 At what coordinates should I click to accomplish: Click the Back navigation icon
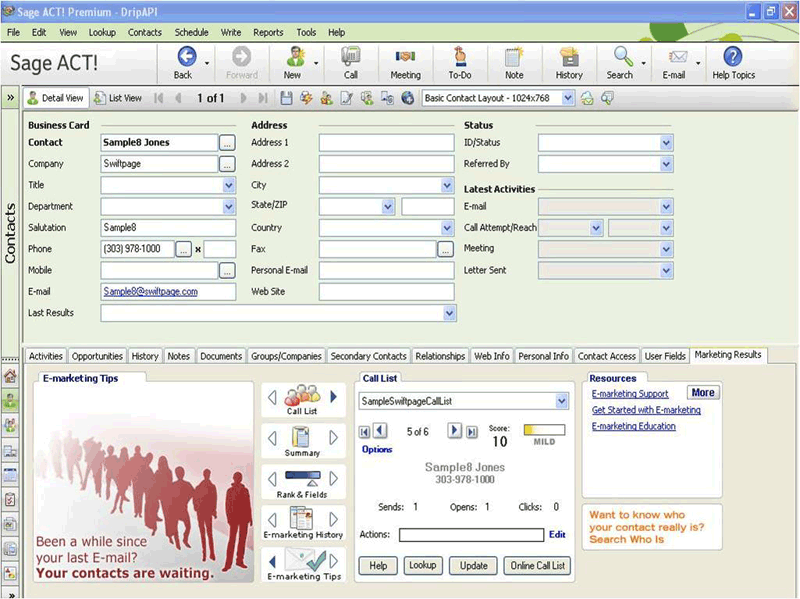(x=186, y=57)
